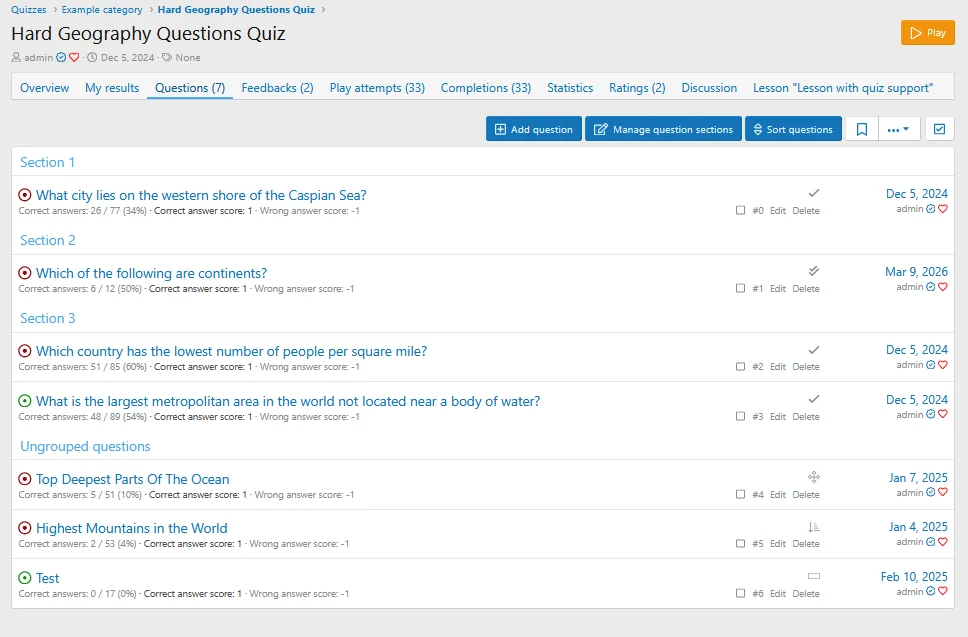This screenshot has height=637, width=968.
Task: Click the text-input type icon on Test row
Action: coord(814,576)
